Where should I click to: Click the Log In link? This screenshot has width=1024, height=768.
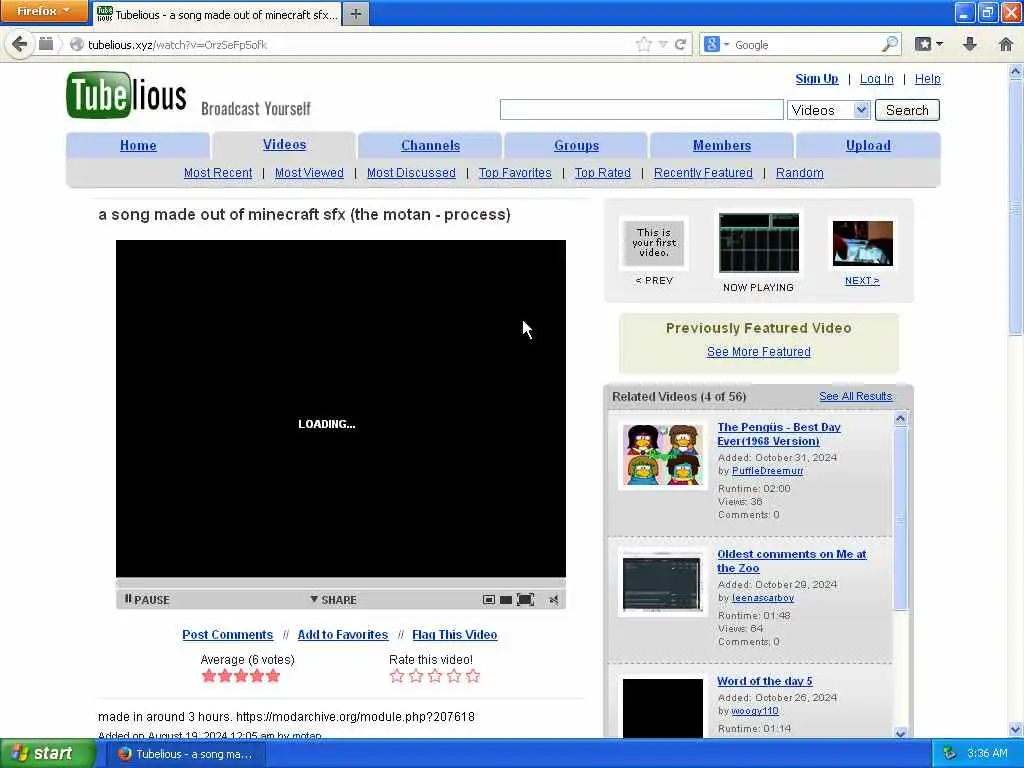876,79
